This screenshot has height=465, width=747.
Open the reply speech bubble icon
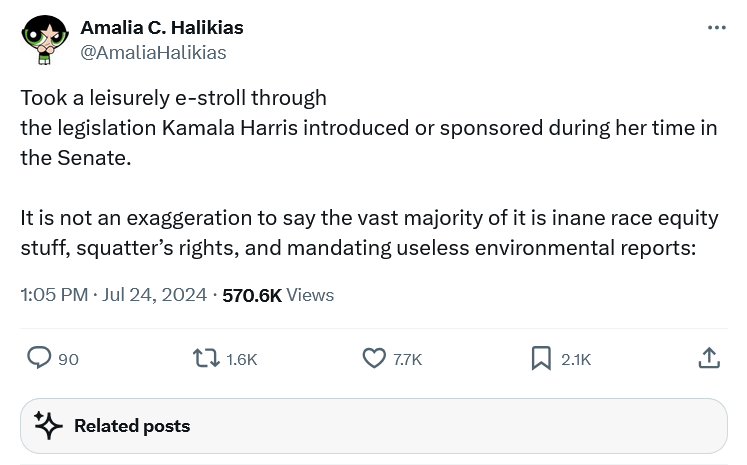(39, 358)
